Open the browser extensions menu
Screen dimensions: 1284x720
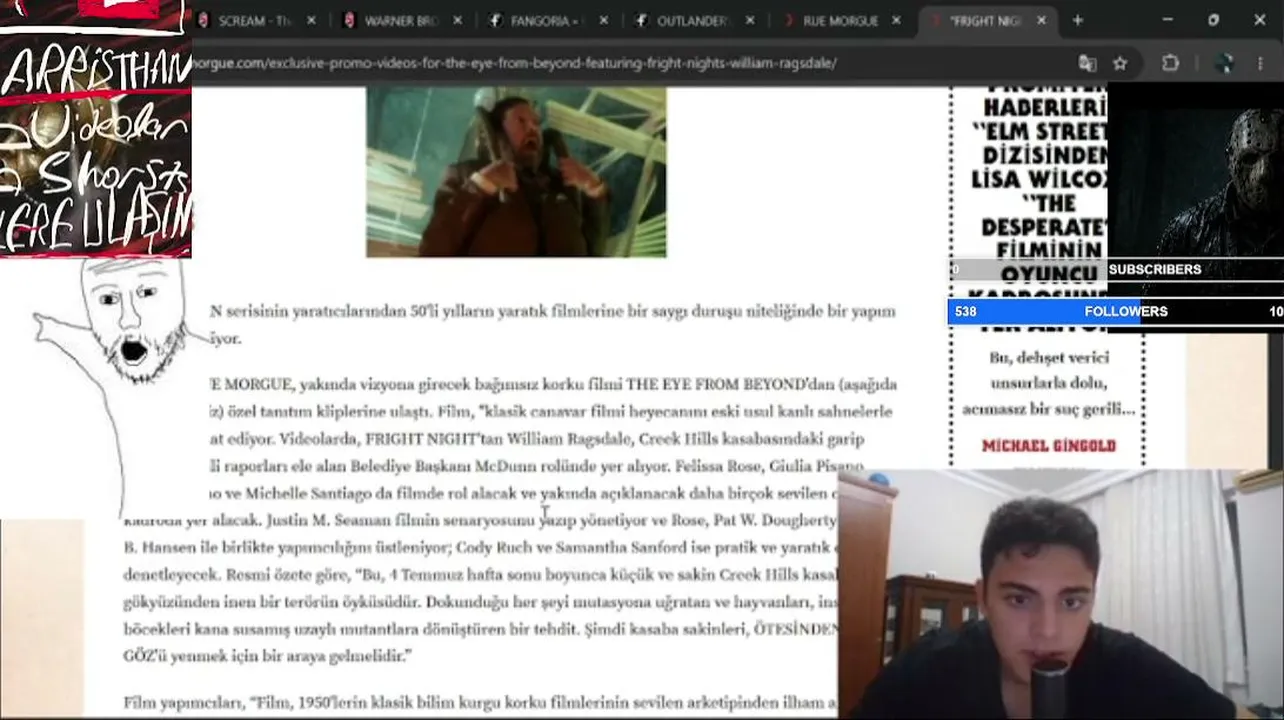point(1170,63)
